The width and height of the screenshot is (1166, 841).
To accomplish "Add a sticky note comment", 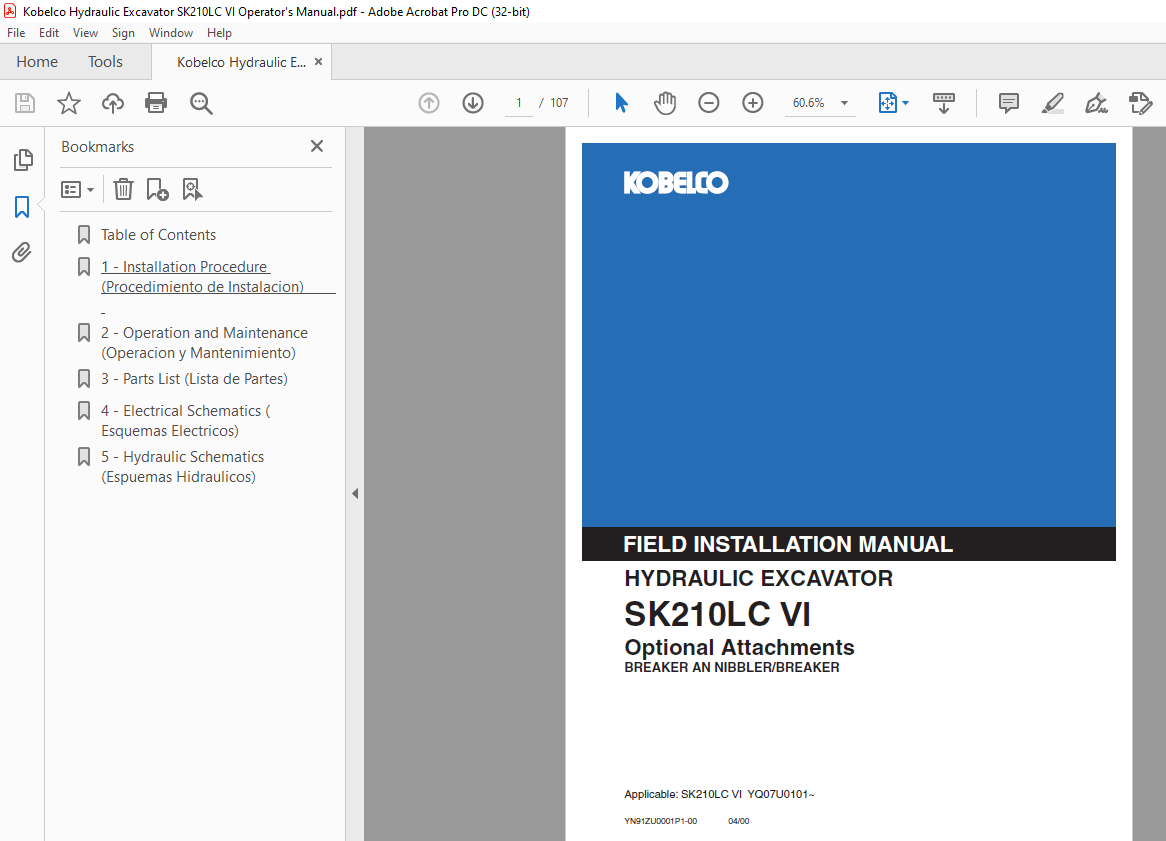I will pos(1008,103).
